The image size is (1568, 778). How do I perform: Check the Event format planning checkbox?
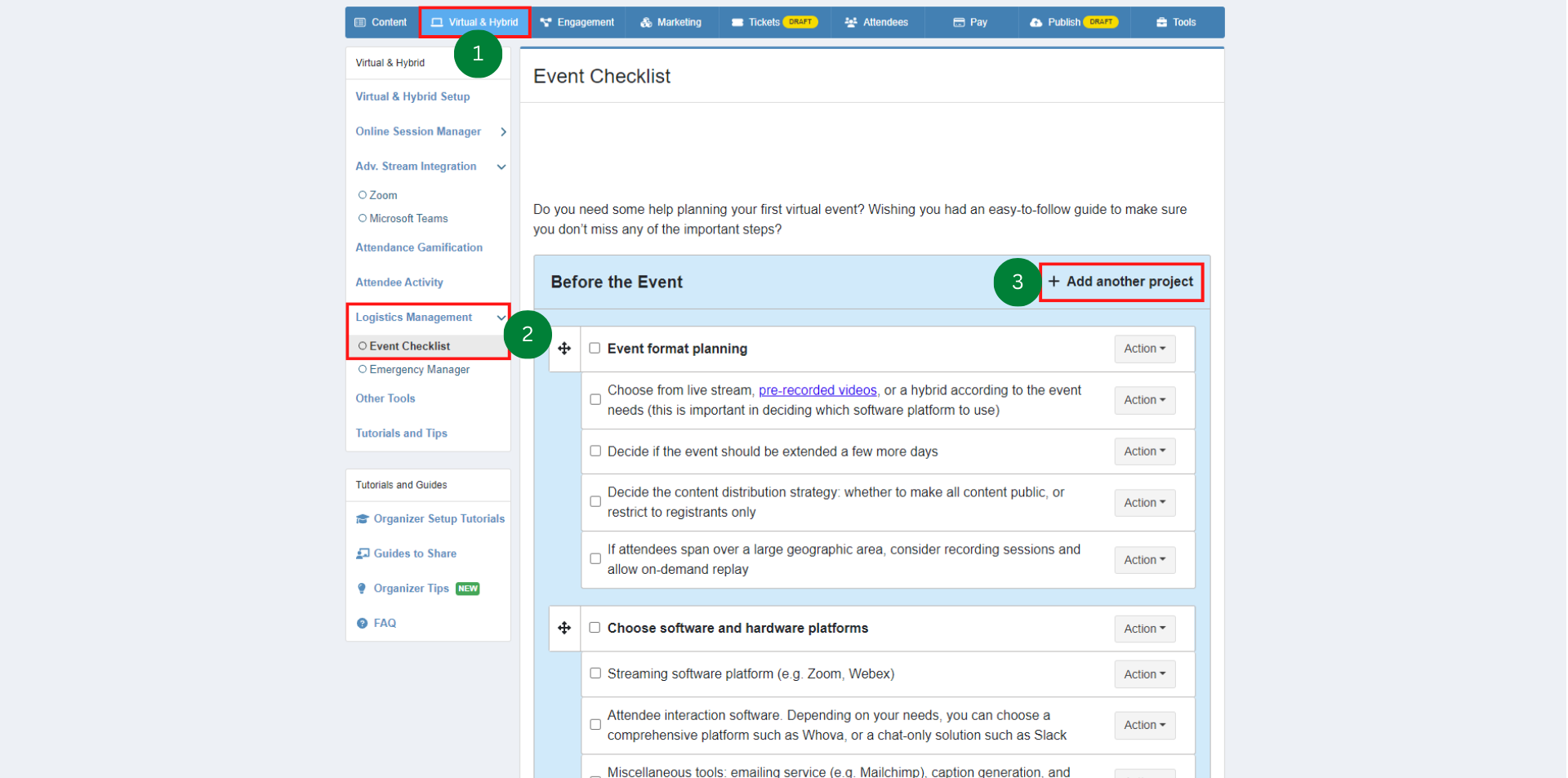pos(595,348)
